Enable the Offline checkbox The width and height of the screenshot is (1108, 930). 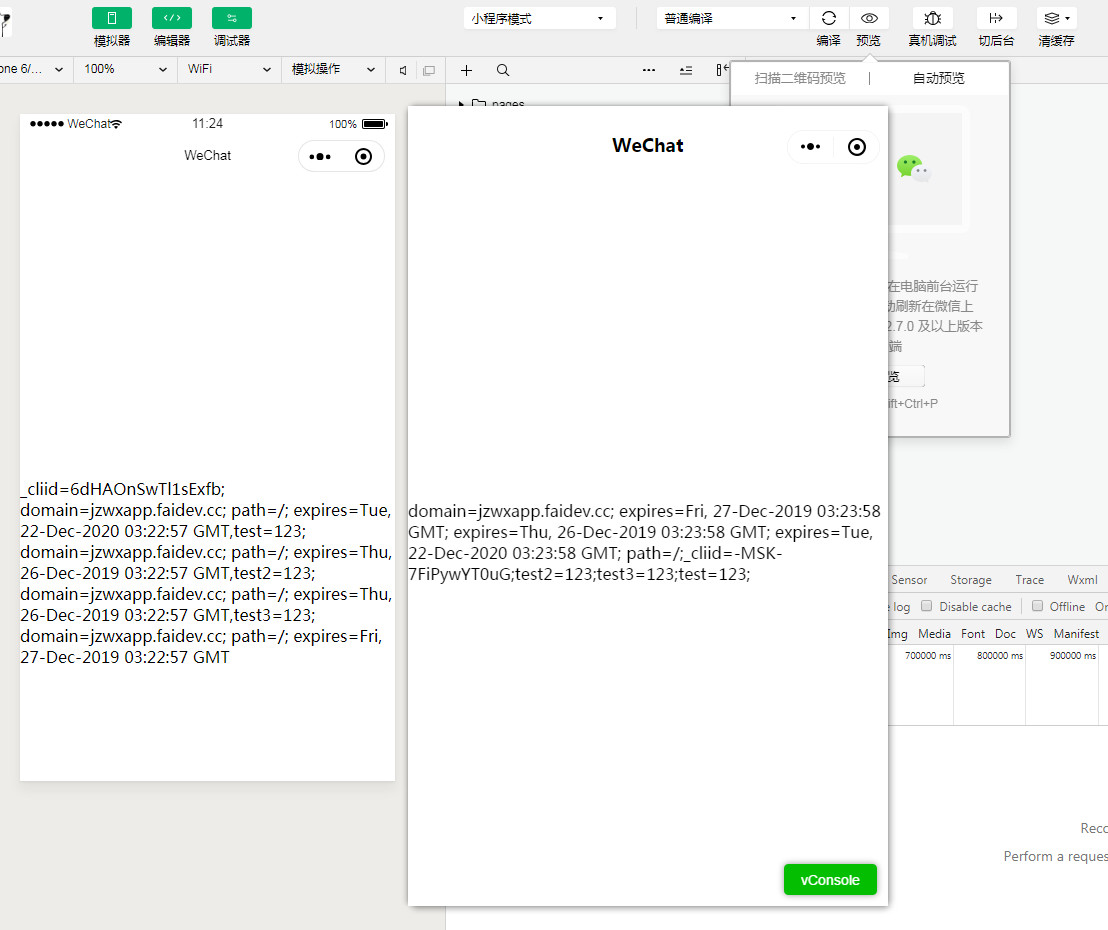(1037, 606)
